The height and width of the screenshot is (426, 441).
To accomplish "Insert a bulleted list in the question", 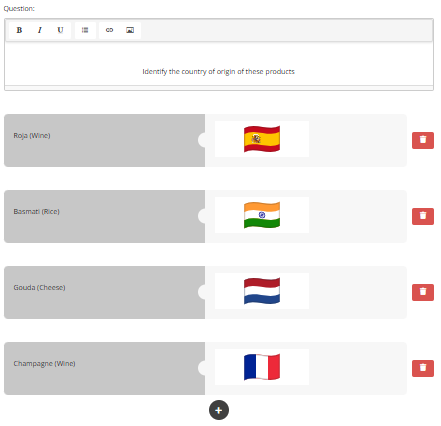I will pyautogui.click(x=85, y=30).
